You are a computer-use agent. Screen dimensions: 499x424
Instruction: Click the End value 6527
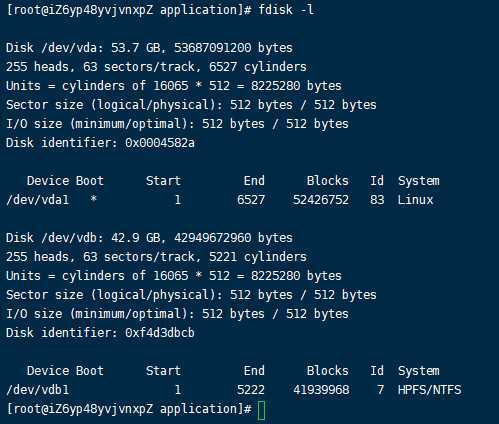tap(251, 200)
